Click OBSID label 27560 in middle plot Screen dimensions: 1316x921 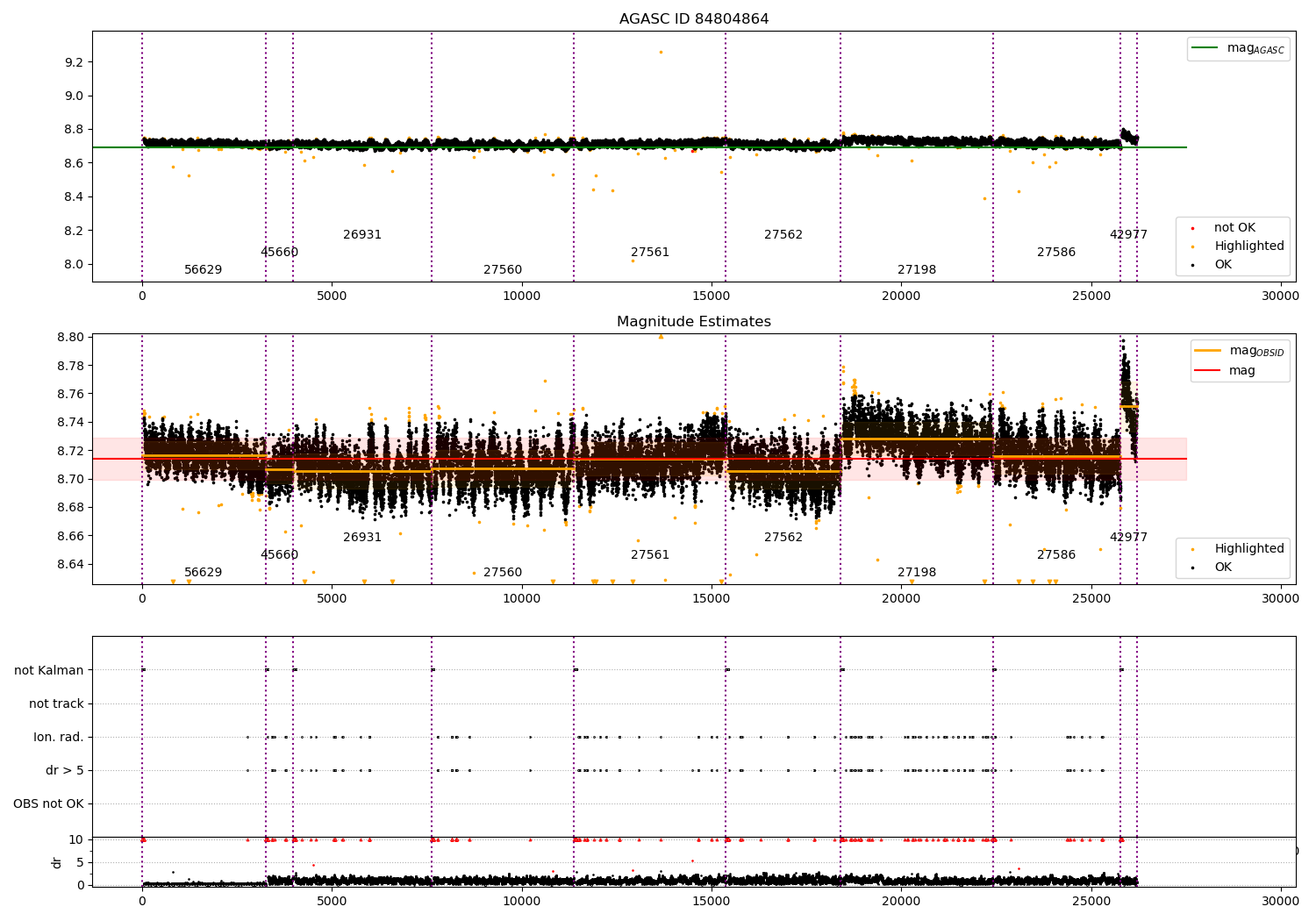tap(503, 573)
